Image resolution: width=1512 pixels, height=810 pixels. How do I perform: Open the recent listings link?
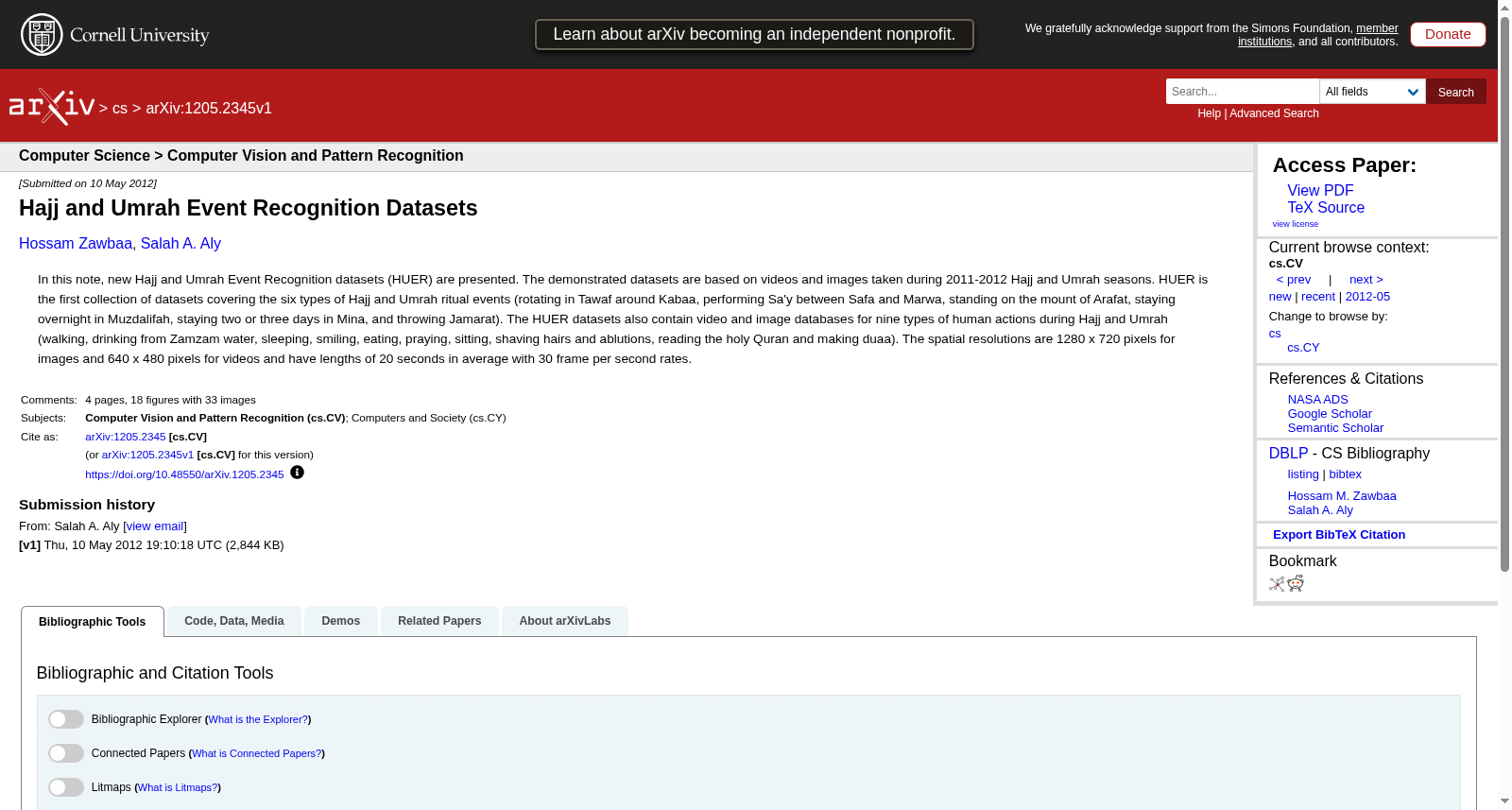pos(1318,297)
